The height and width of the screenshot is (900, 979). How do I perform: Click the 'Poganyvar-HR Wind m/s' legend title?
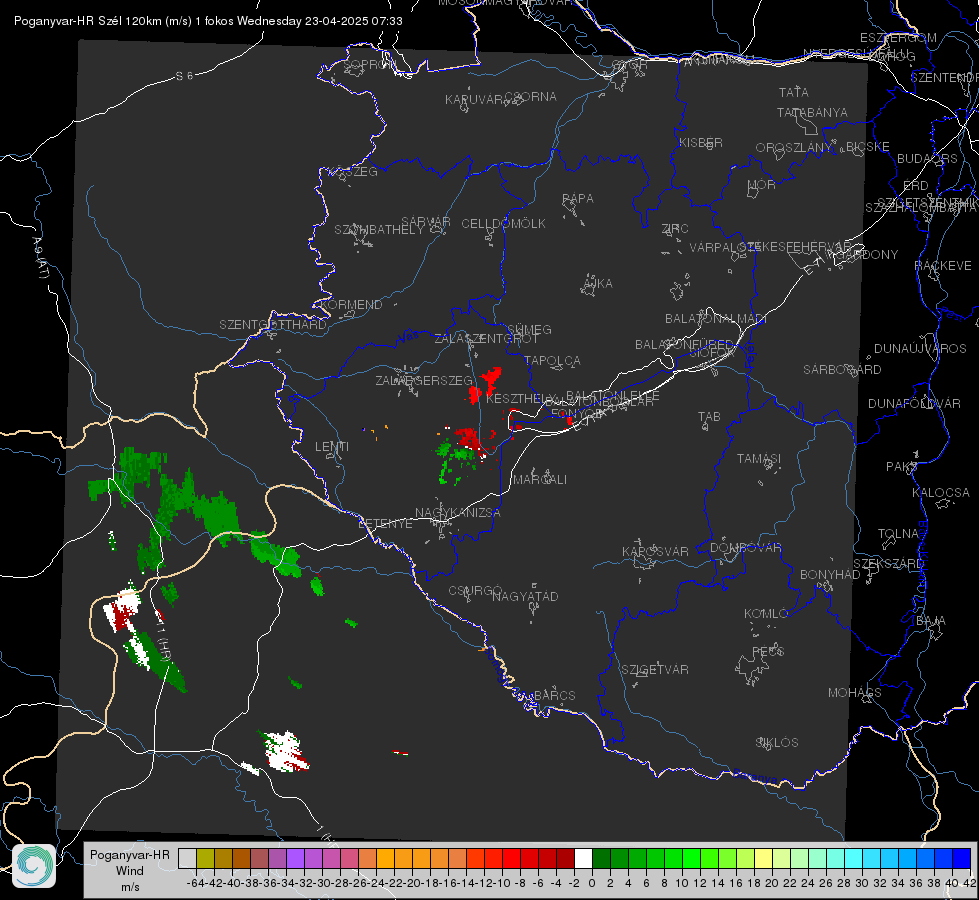130,870
